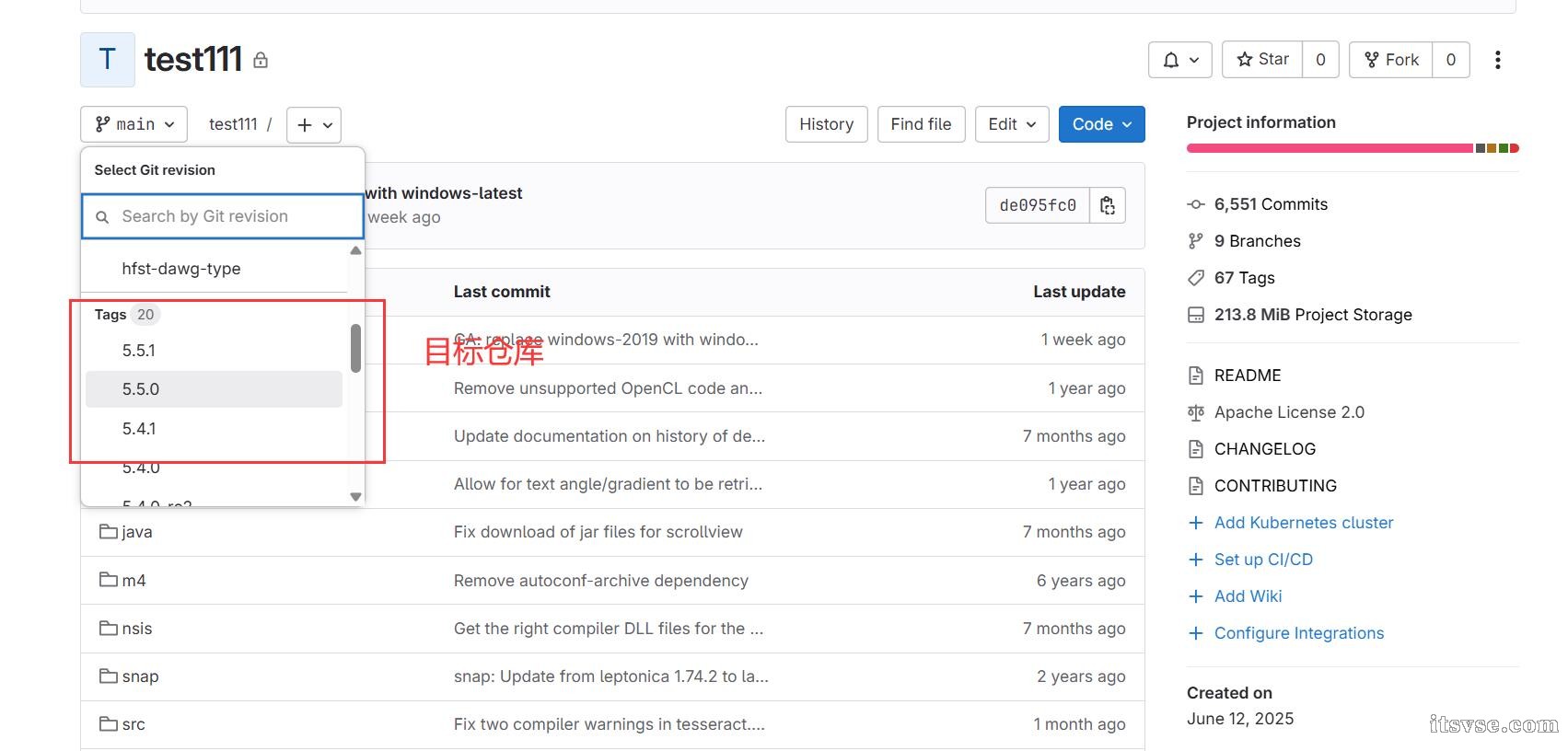Image resolution: width=1568 pixels, height=751 pixels.
Task: Expand the main branch dropdown
Action: point(134,124)
